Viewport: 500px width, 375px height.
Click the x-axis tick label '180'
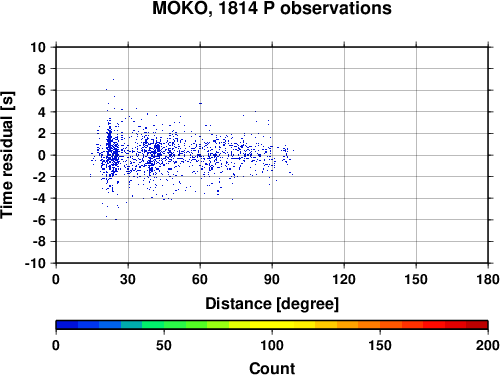[488, 279]
